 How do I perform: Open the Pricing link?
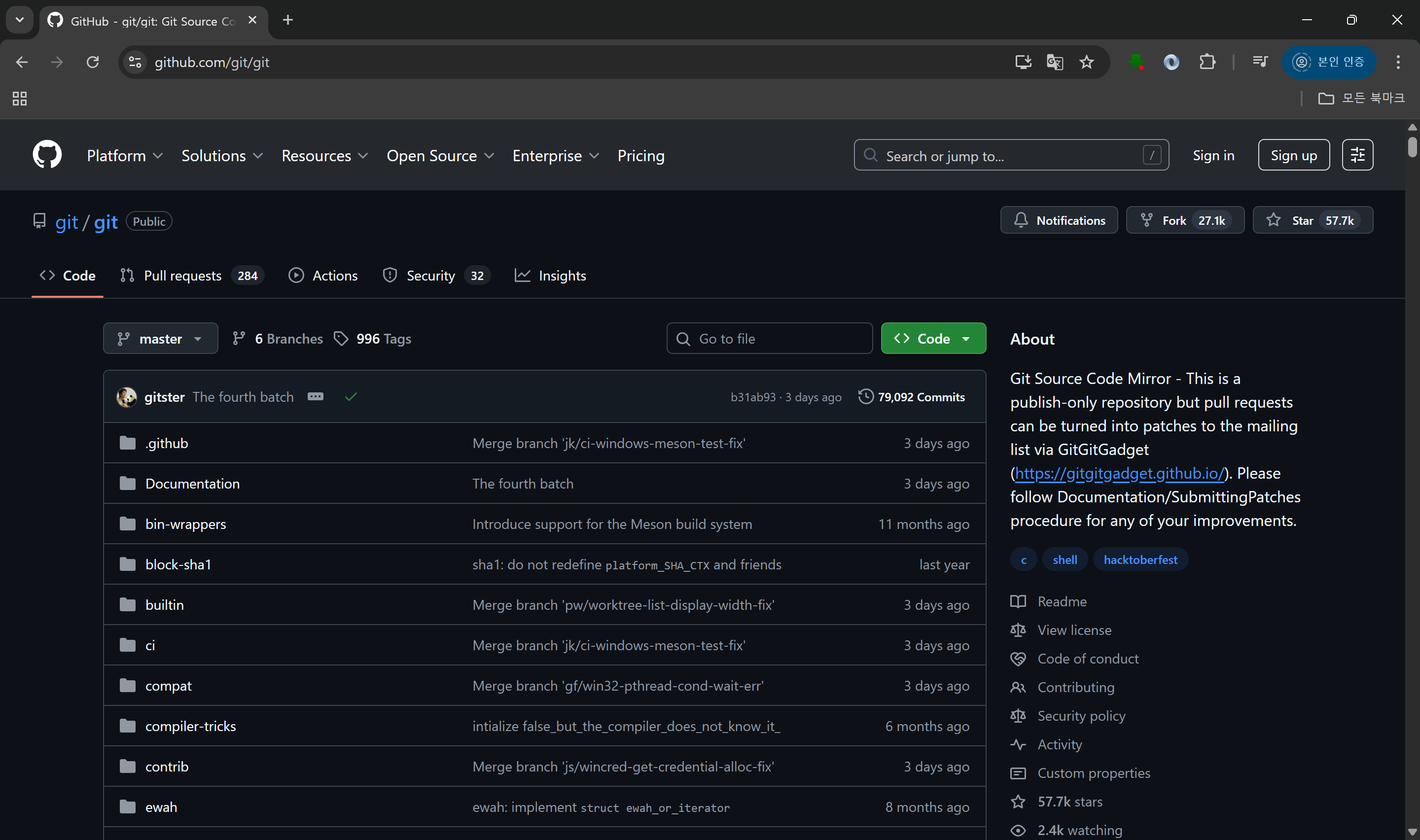(x=640, y=156)
